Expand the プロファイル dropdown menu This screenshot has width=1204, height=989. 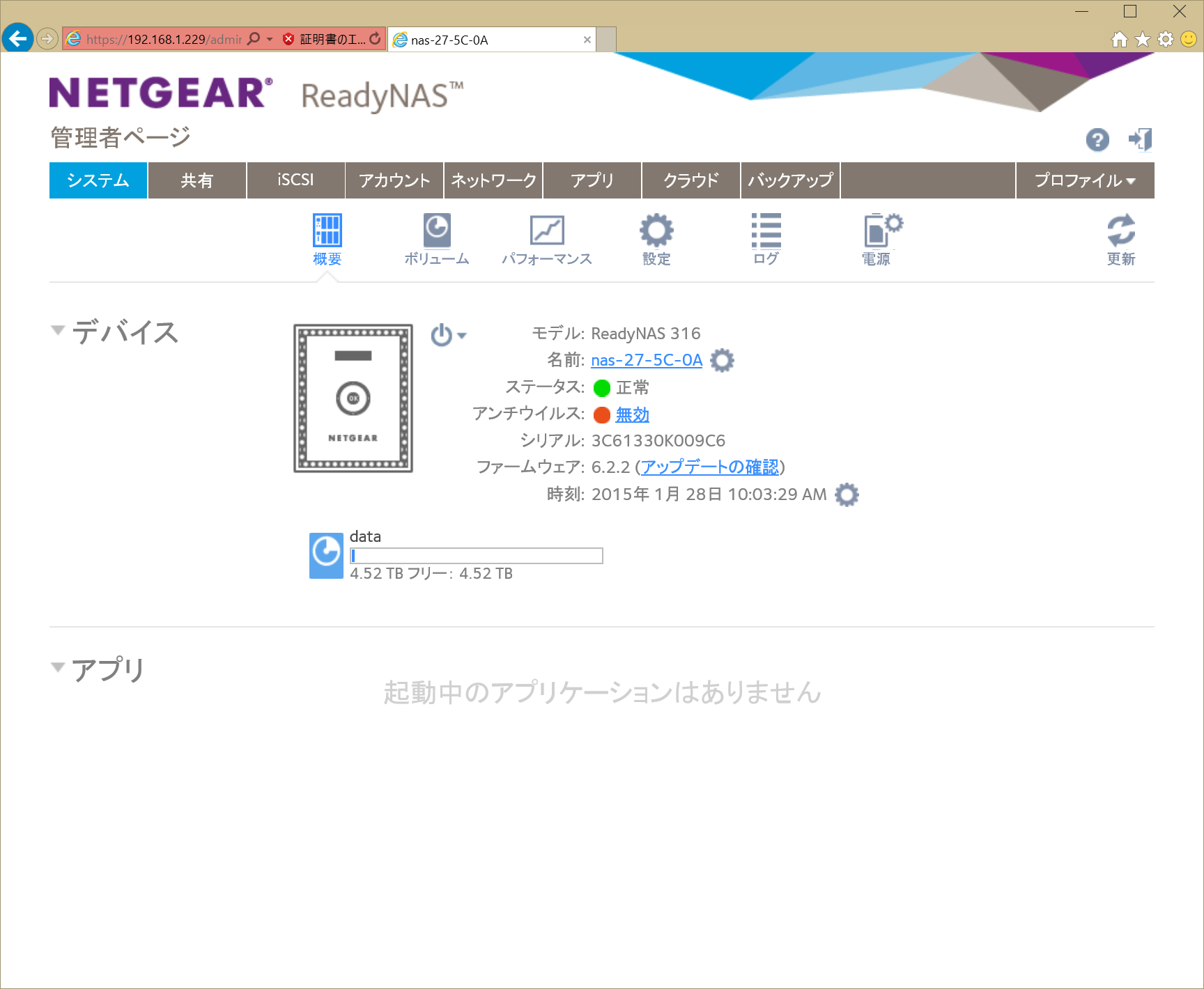click(1085, 181)
